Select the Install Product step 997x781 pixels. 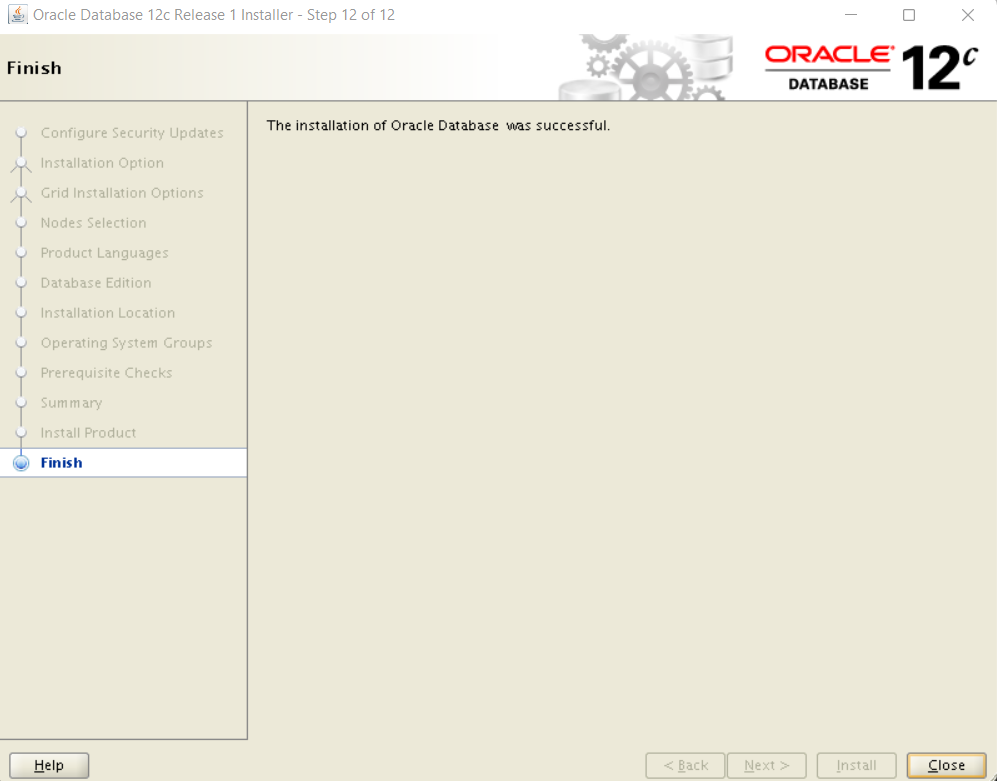[88, 432]
